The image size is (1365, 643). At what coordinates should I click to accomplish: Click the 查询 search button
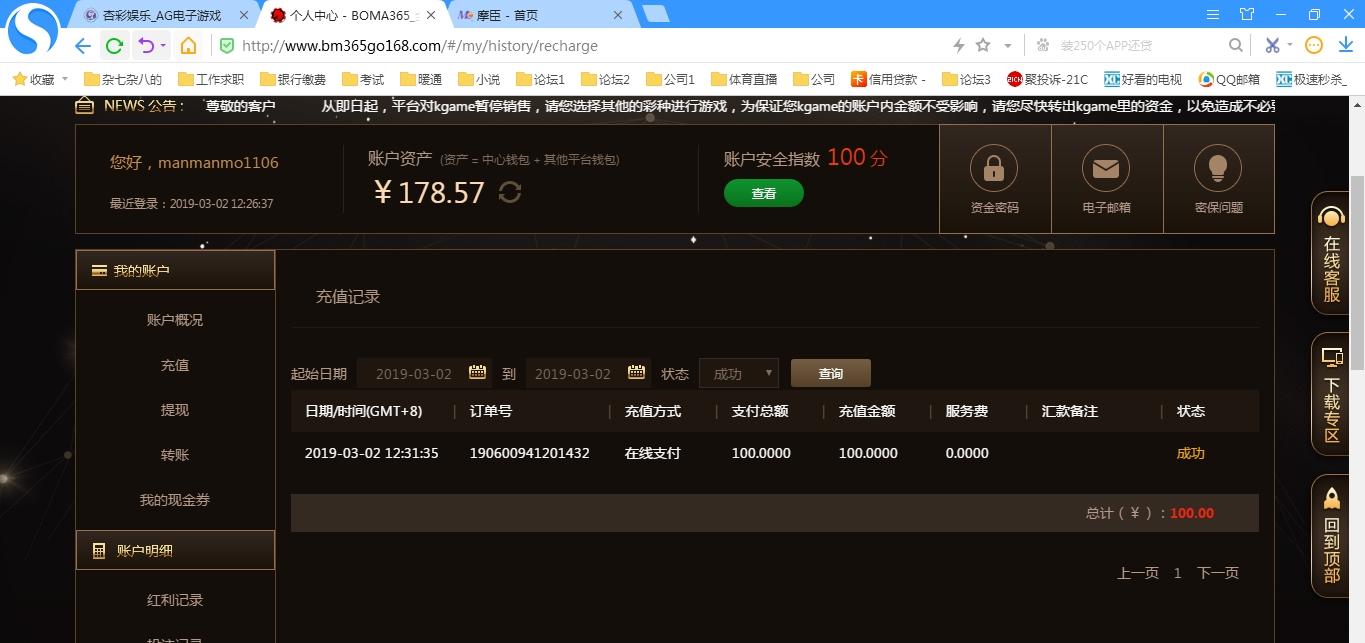click(831, 373)
